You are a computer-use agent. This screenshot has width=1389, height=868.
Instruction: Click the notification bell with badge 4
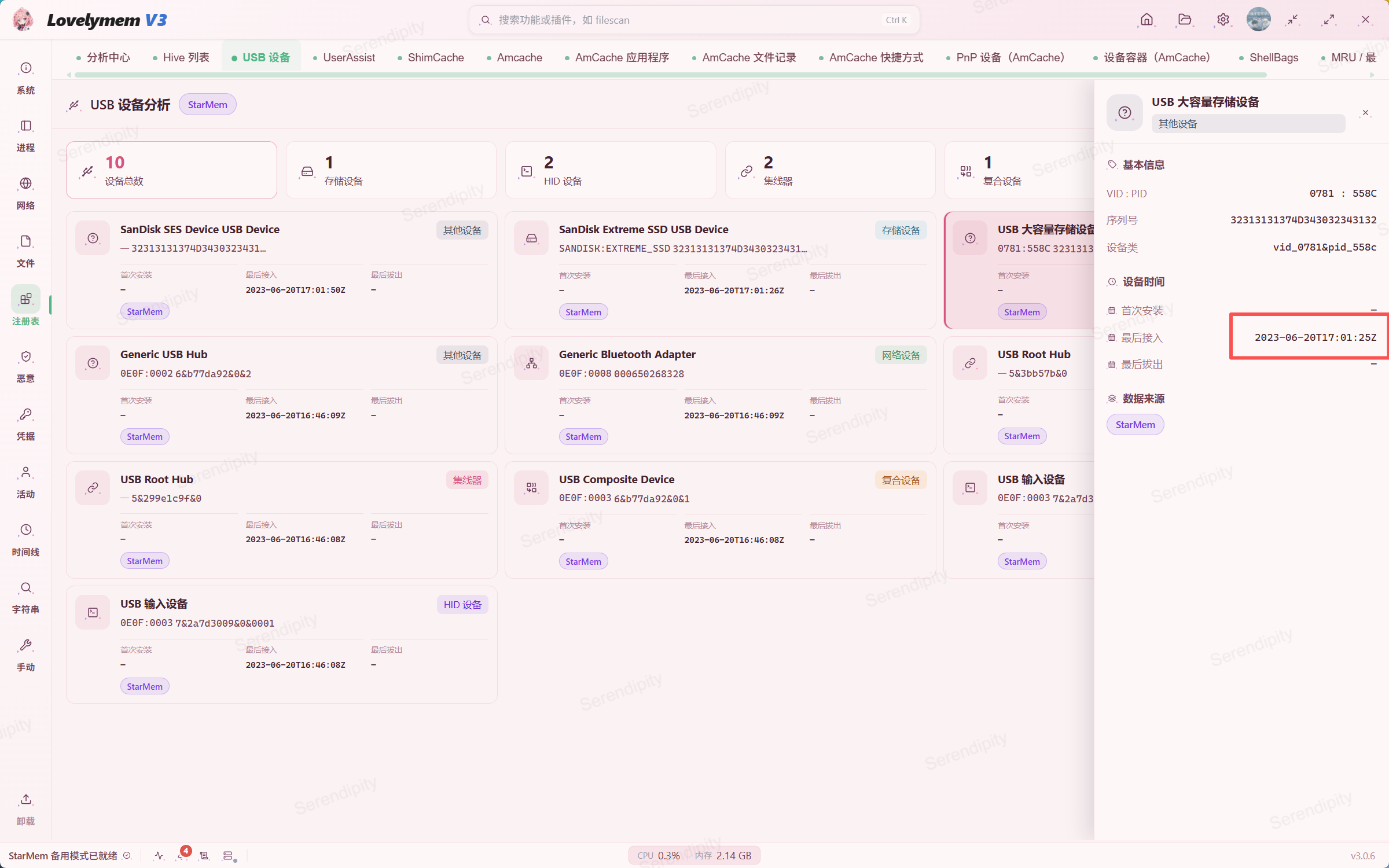pos(182,855)
